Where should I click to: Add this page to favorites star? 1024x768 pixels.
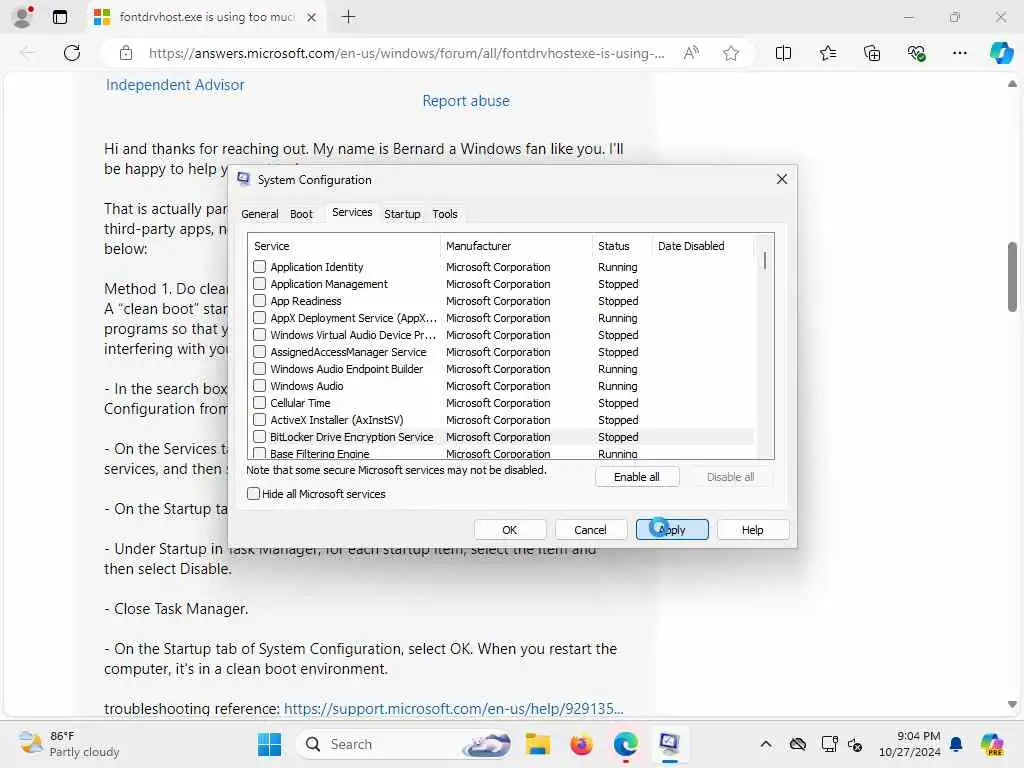pyautogui.click(x=731, y=53)
